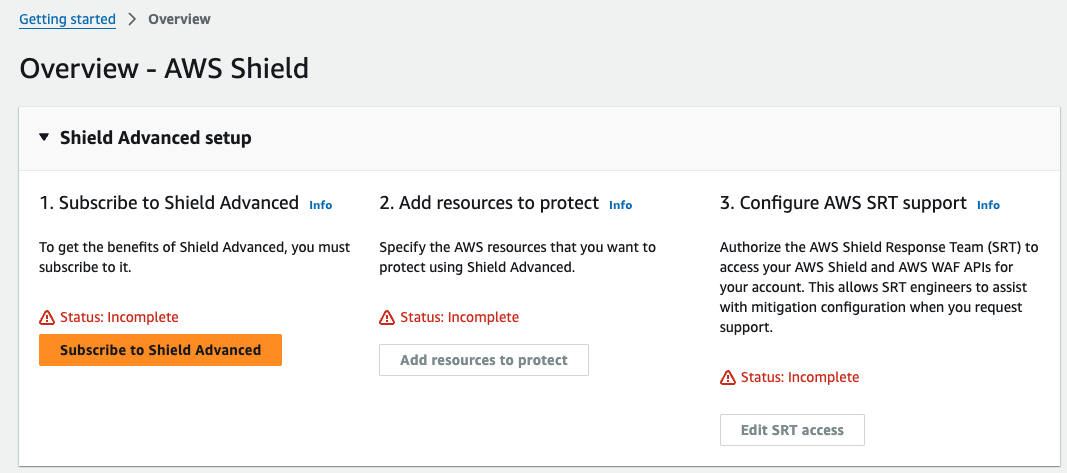The width and height of the screenshot is (1067, 473).
Task: Click 'Authorize the AWS Shield Response Team' description
Action: pos(879,287)
